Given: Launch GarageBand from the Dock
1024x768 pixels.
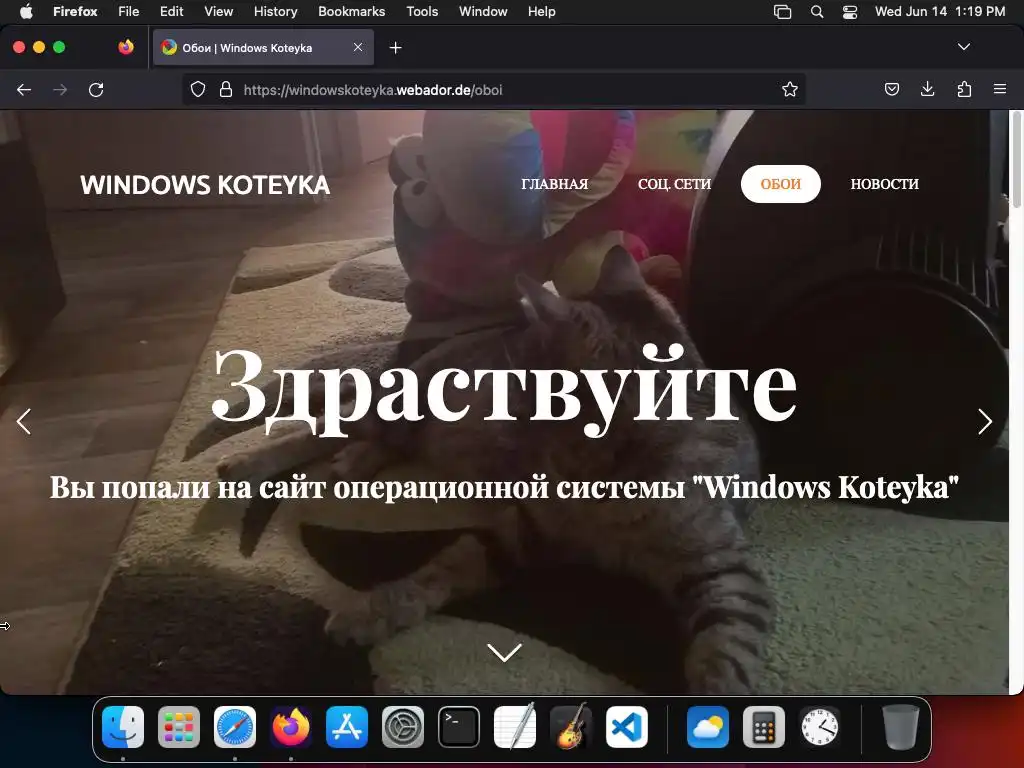Looking at the screenshot, I should pyautogui.click(x=571, y=727).
